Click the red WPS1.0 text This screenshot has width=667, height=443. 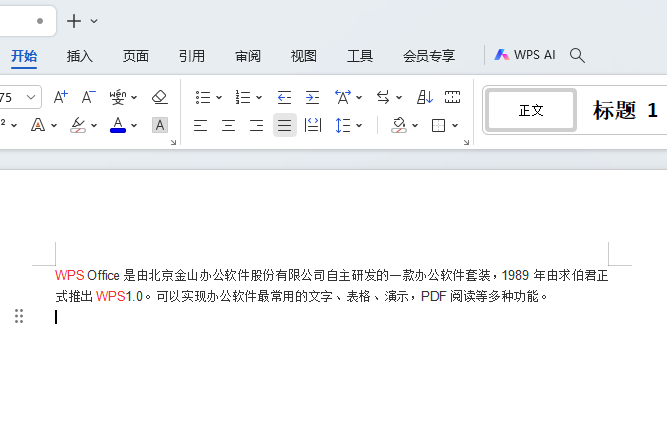tap(120, 296)
